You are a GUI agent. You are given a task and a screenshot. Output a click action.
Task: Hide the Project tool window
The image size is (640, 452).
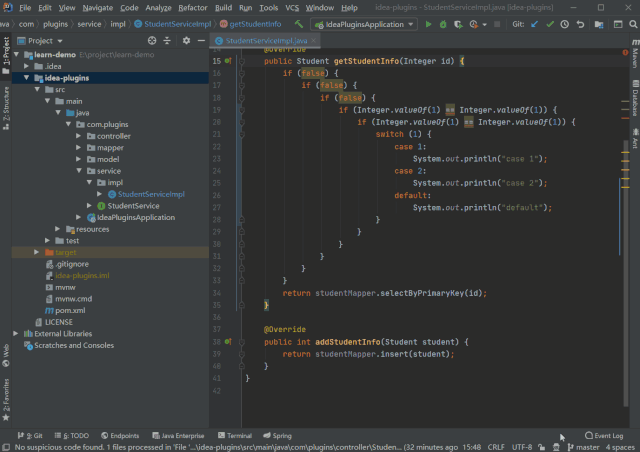coord(201,41)
